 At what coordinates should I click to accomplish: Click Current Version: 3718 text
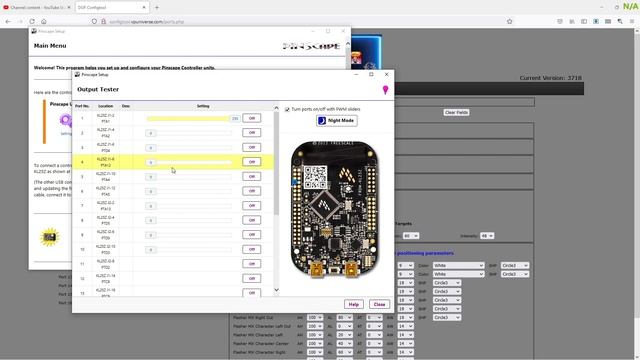(x=550, y=78)
